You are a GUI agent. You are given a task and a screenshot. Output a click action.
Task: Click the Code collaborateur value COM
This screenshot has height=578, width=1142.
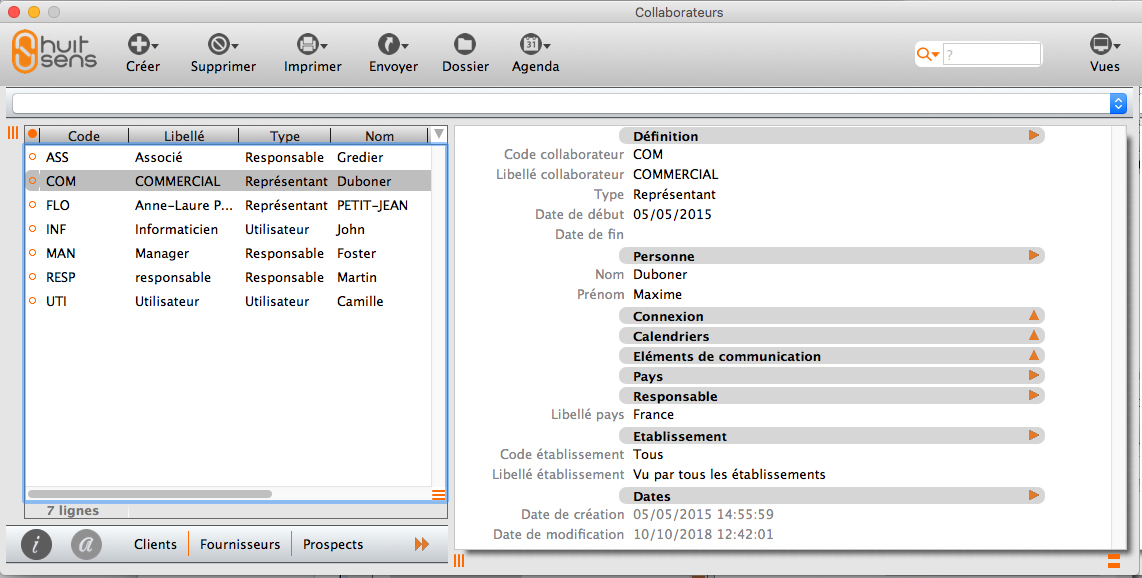pyautogui.click(x=648, y=154)
